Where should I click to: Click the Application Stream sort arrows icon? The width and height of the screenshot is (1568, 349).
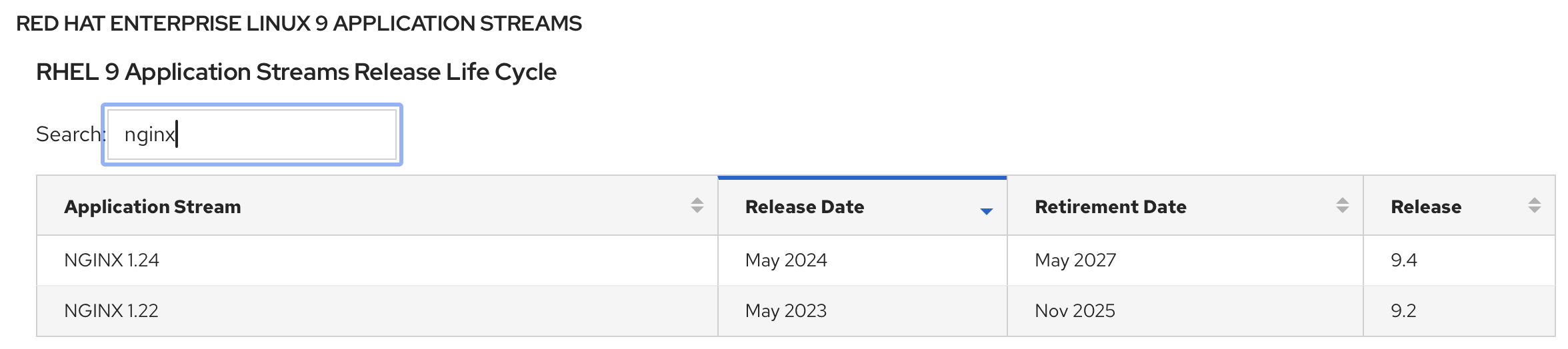[697, 205]
